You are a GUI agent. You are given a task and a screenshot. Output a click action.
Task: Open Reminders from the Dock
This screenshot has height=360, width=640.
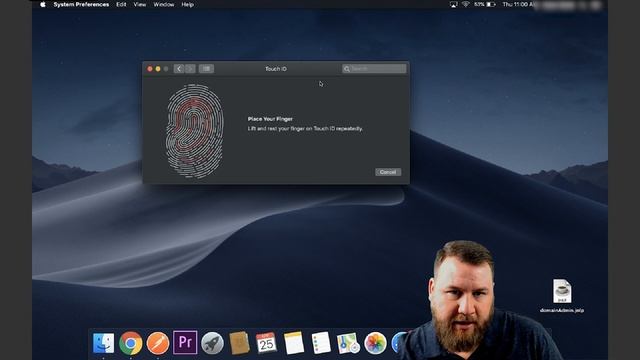321,342
